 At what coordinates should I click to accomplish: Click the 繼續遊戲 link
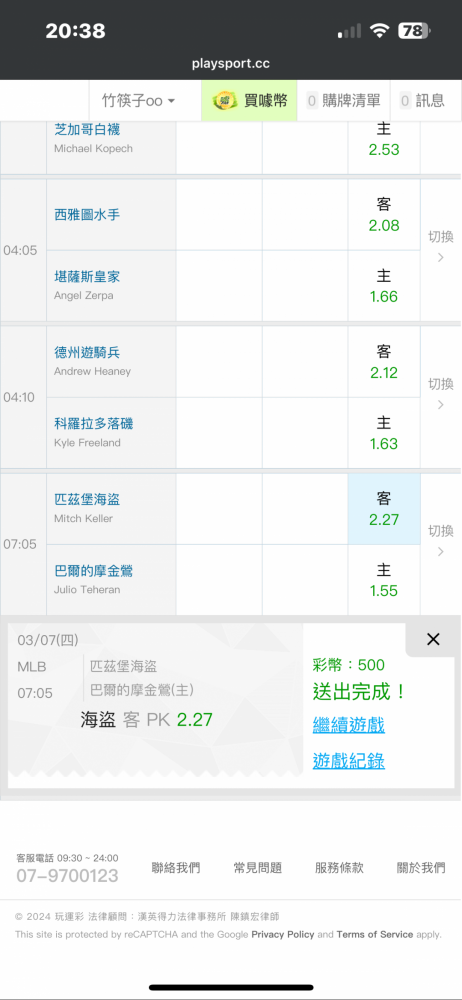click(348, 725)
